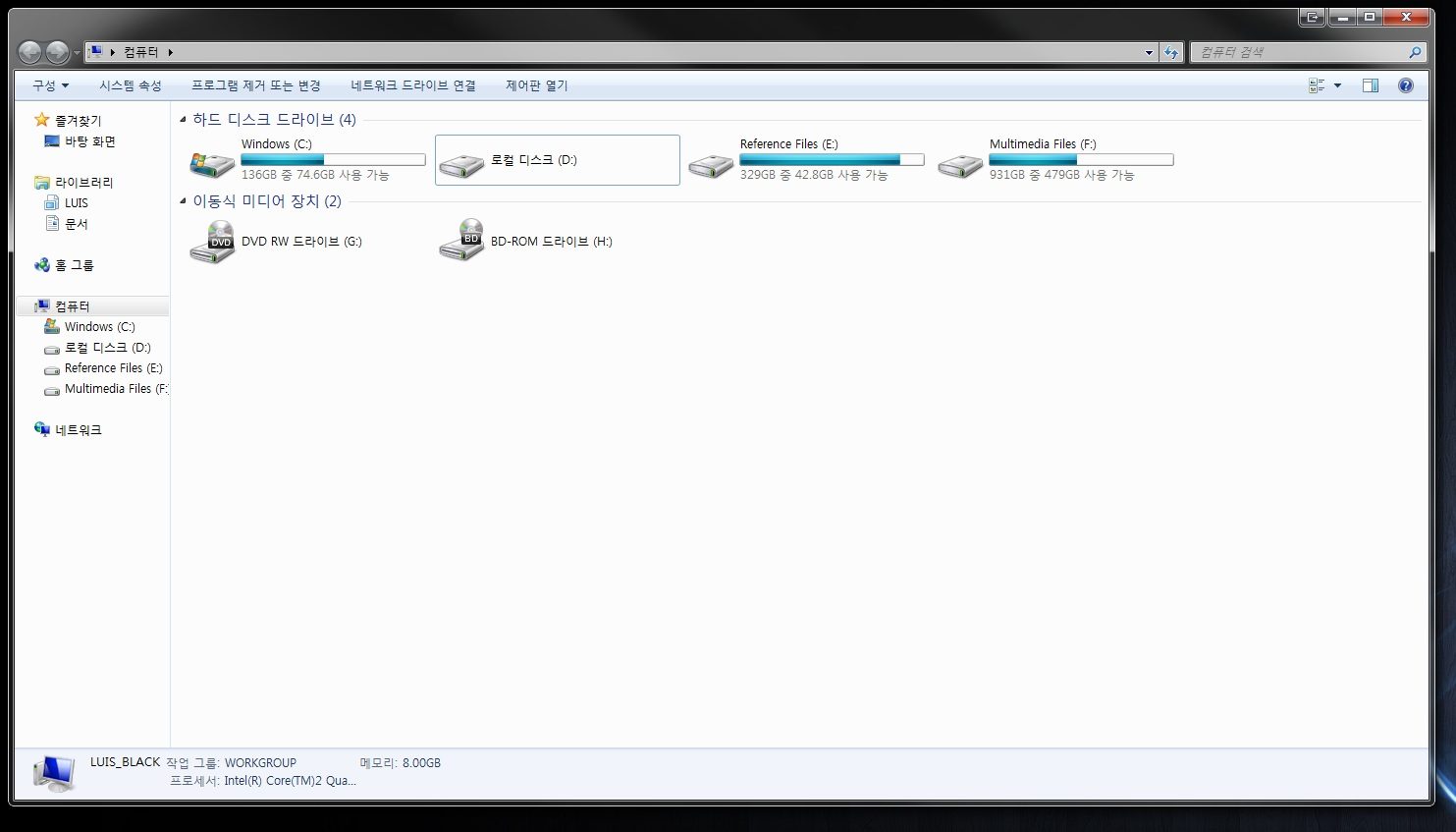
Task: Open 홈 그룹 in navigation pane
Action: pyautogui.click(x=65, y=265)
